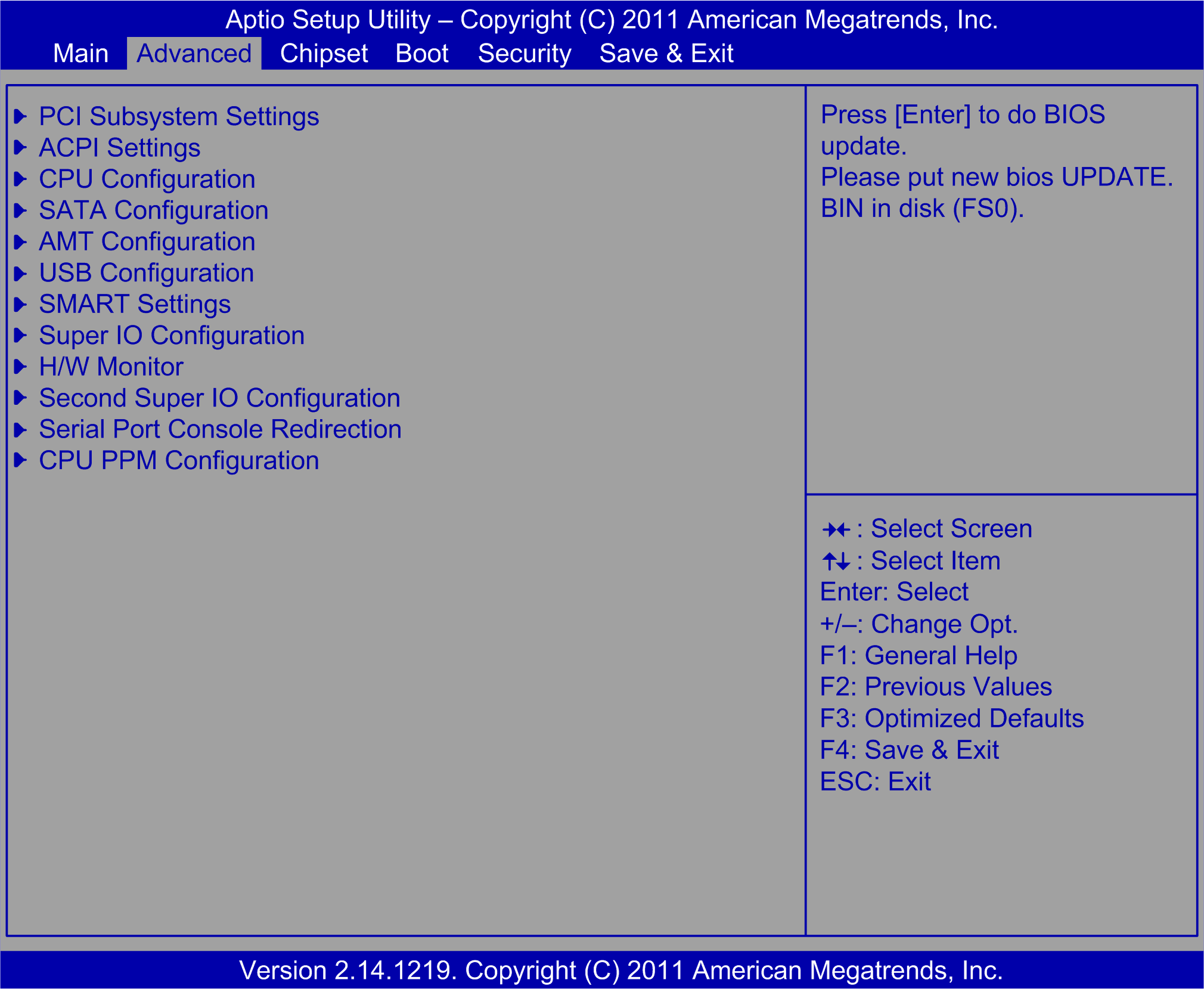Click arrow beside SATA Configuration

(x=20, y=210)
